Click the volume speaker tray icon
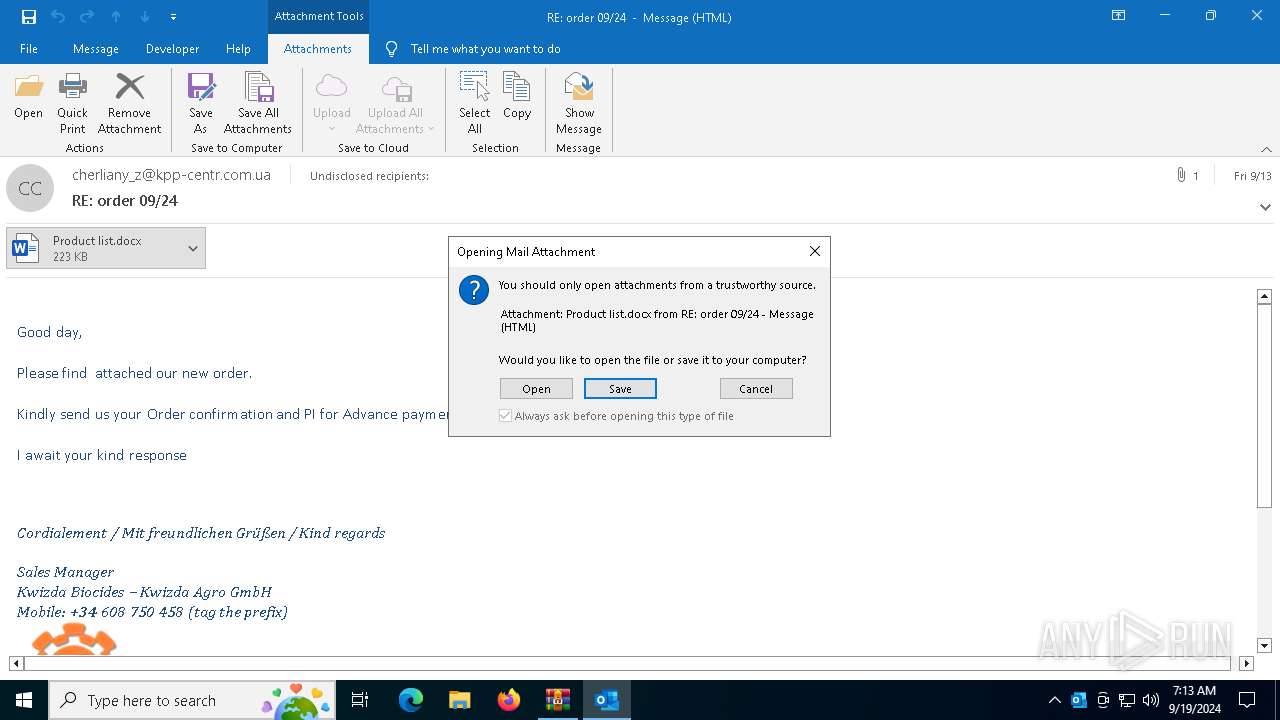The image size is (1280, 720). click(1151, 700)
